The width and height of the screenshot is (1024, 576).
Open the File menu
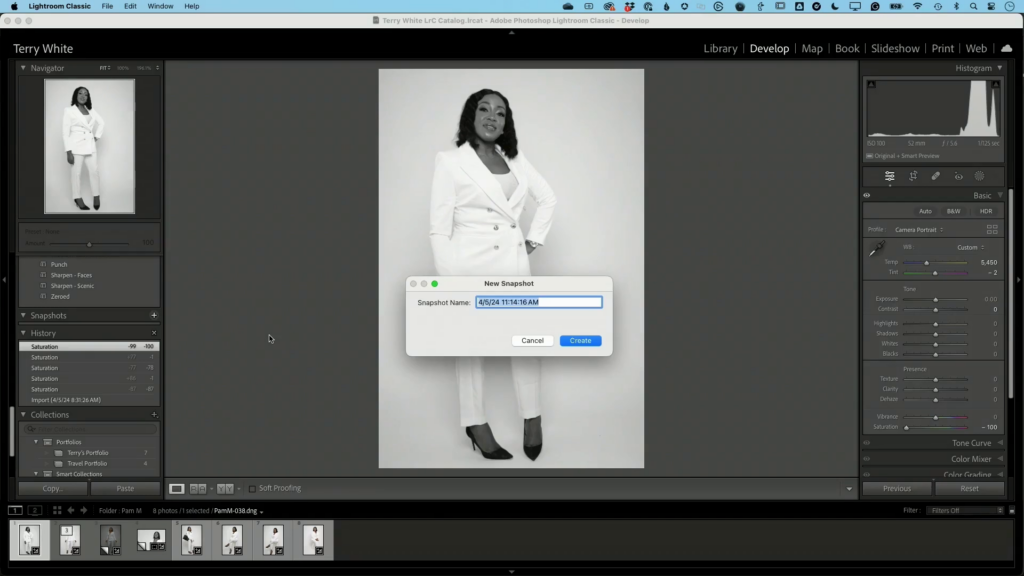tap(107, 7)
